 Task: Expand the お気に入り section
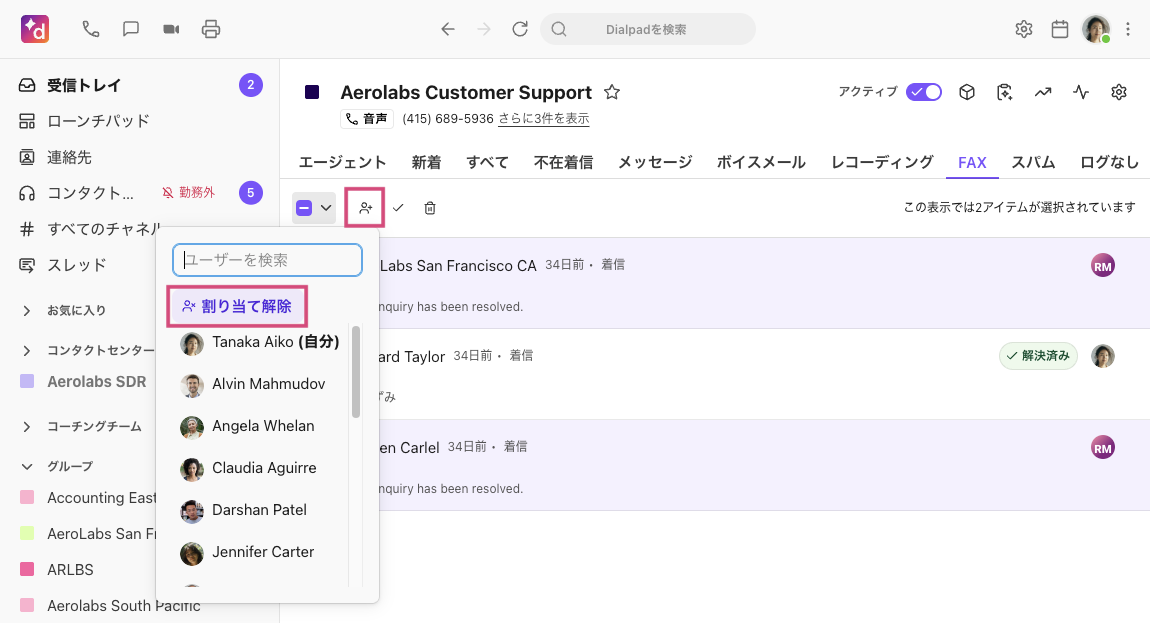point(27,311)
